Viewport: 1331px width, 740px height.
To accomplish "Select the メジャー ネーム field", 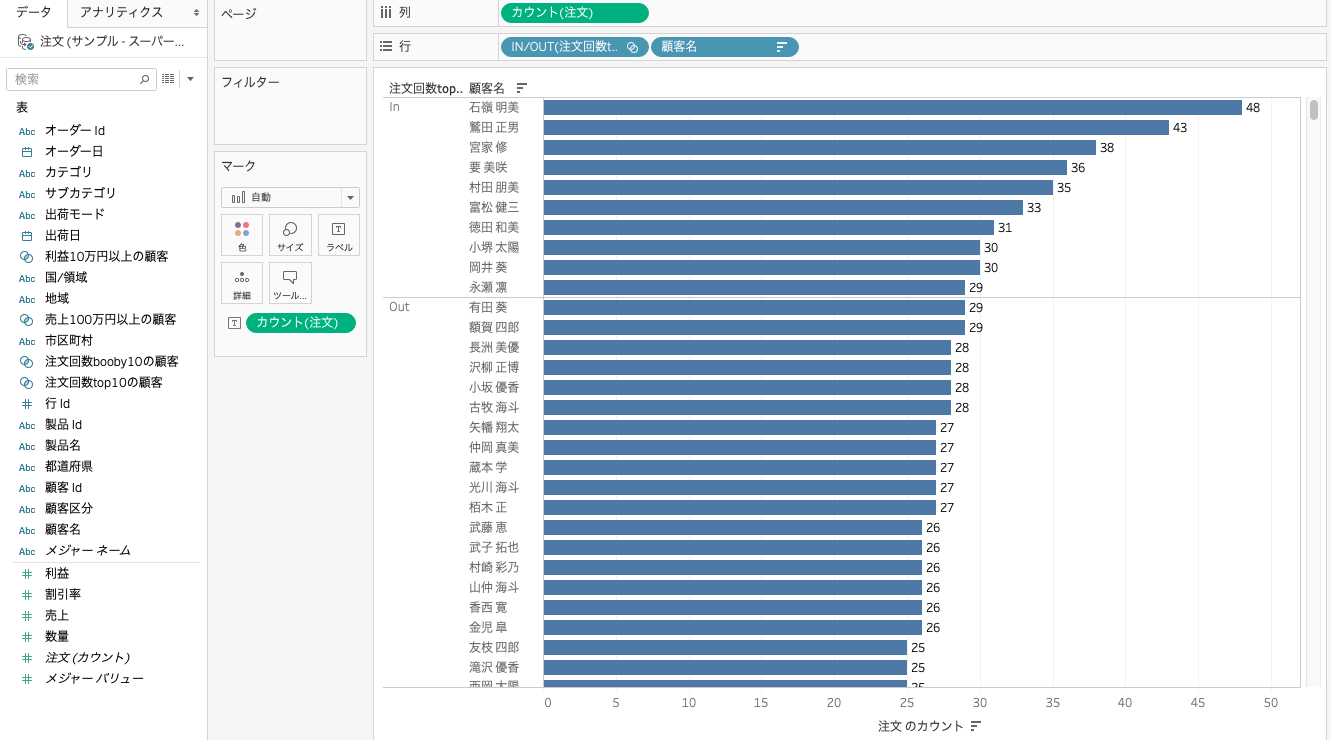I will pyautogui.click(x=87, y=551).
